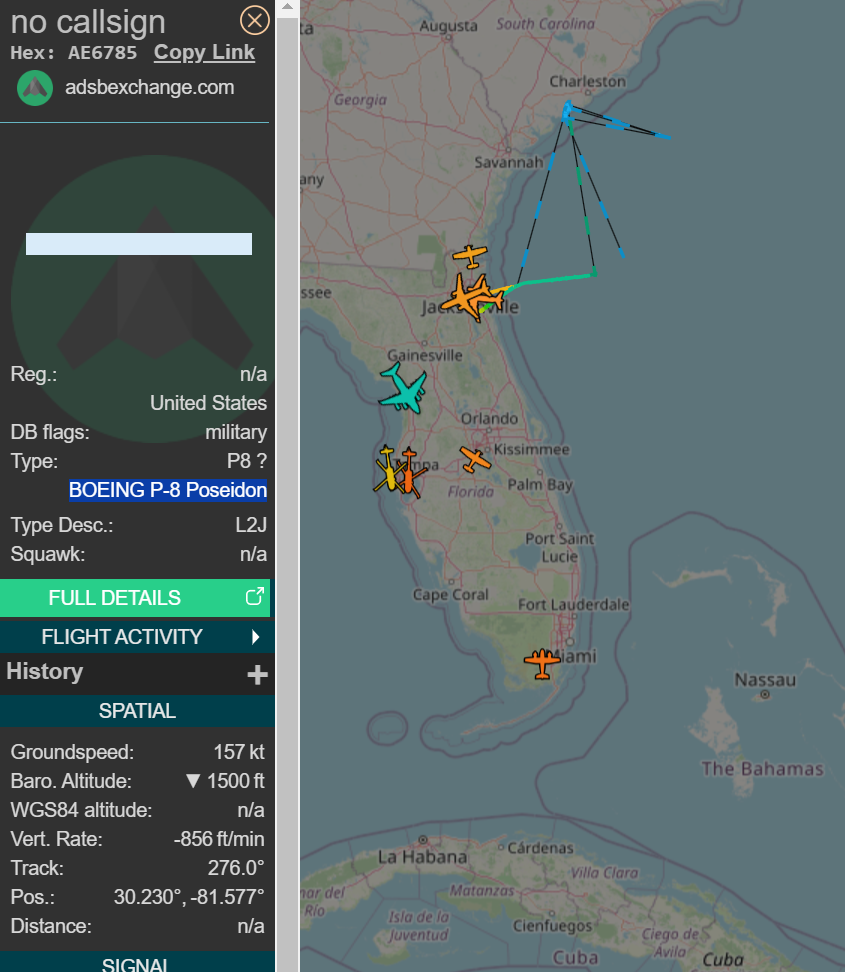Click the Groundspeed 157 kt value
This screenshot has height=972, width=845.
239,752
